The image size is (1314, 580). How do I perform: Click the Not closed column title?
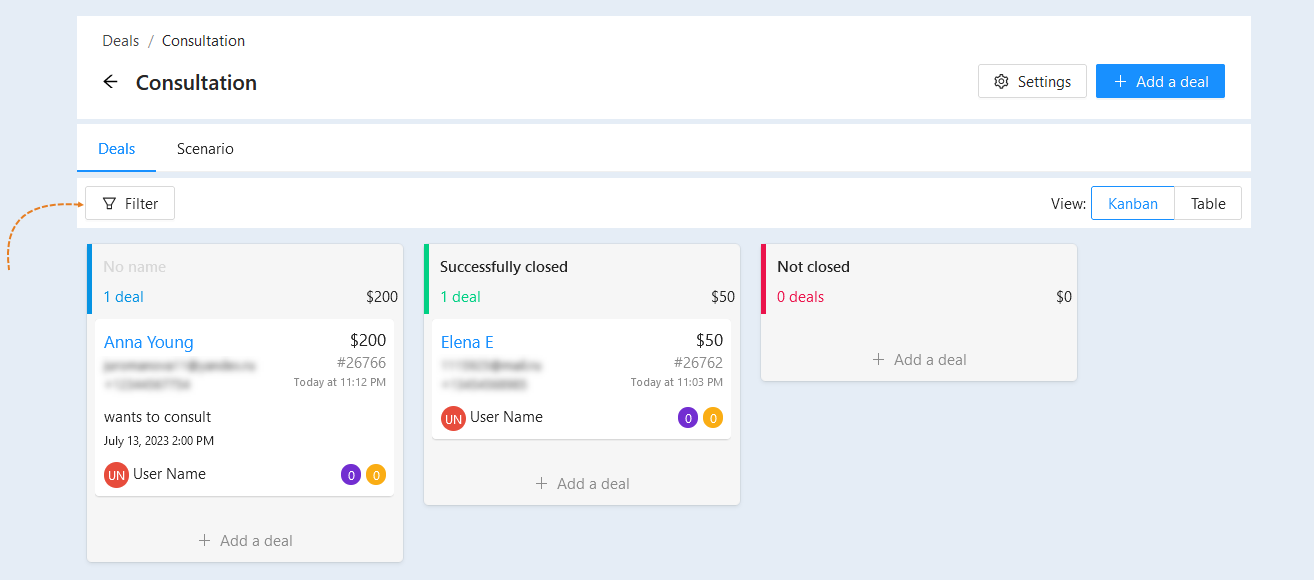[813, 267]
